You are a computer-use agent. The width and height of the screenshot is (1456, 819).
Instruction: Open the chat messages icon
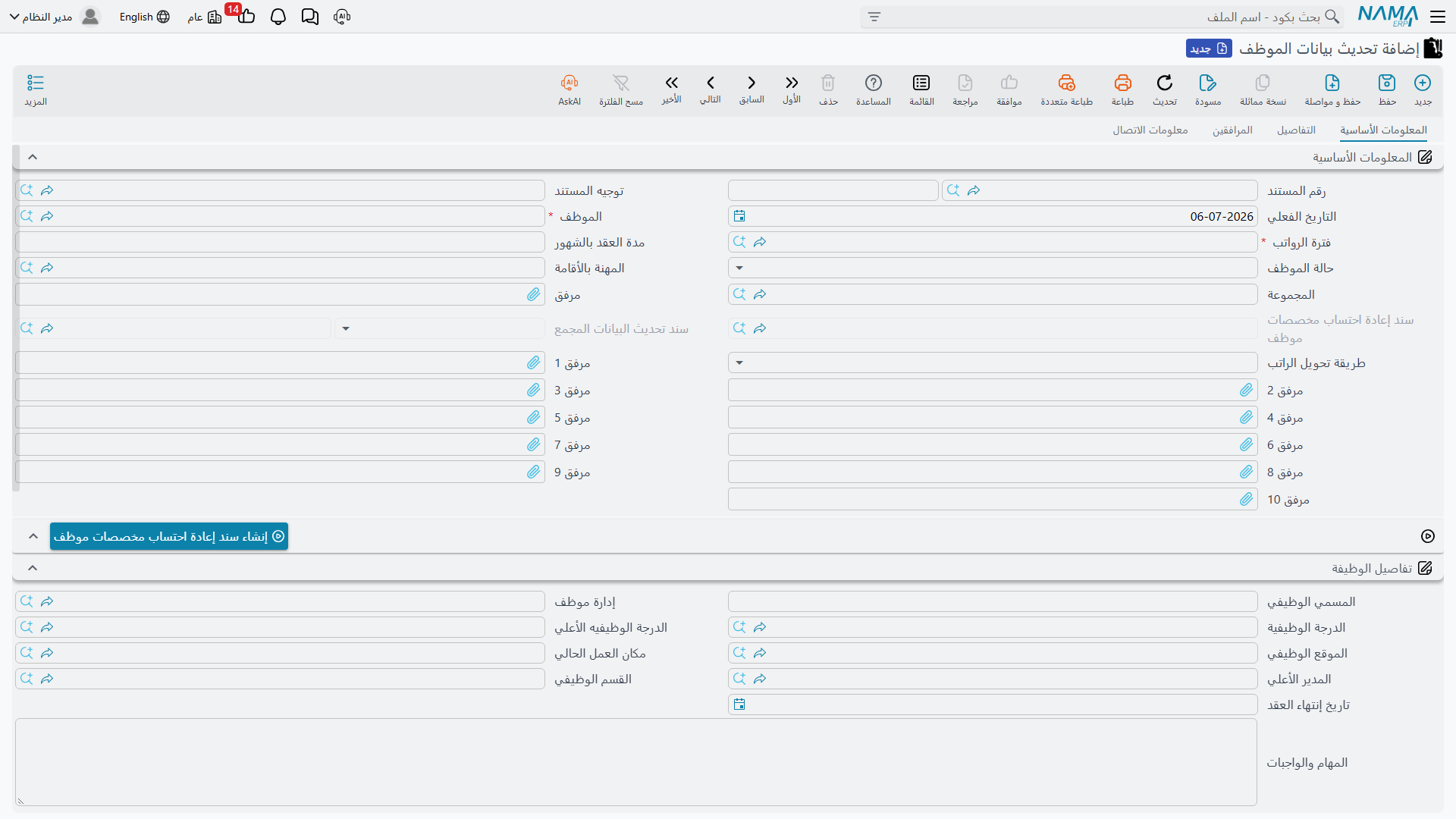point(310,17)
